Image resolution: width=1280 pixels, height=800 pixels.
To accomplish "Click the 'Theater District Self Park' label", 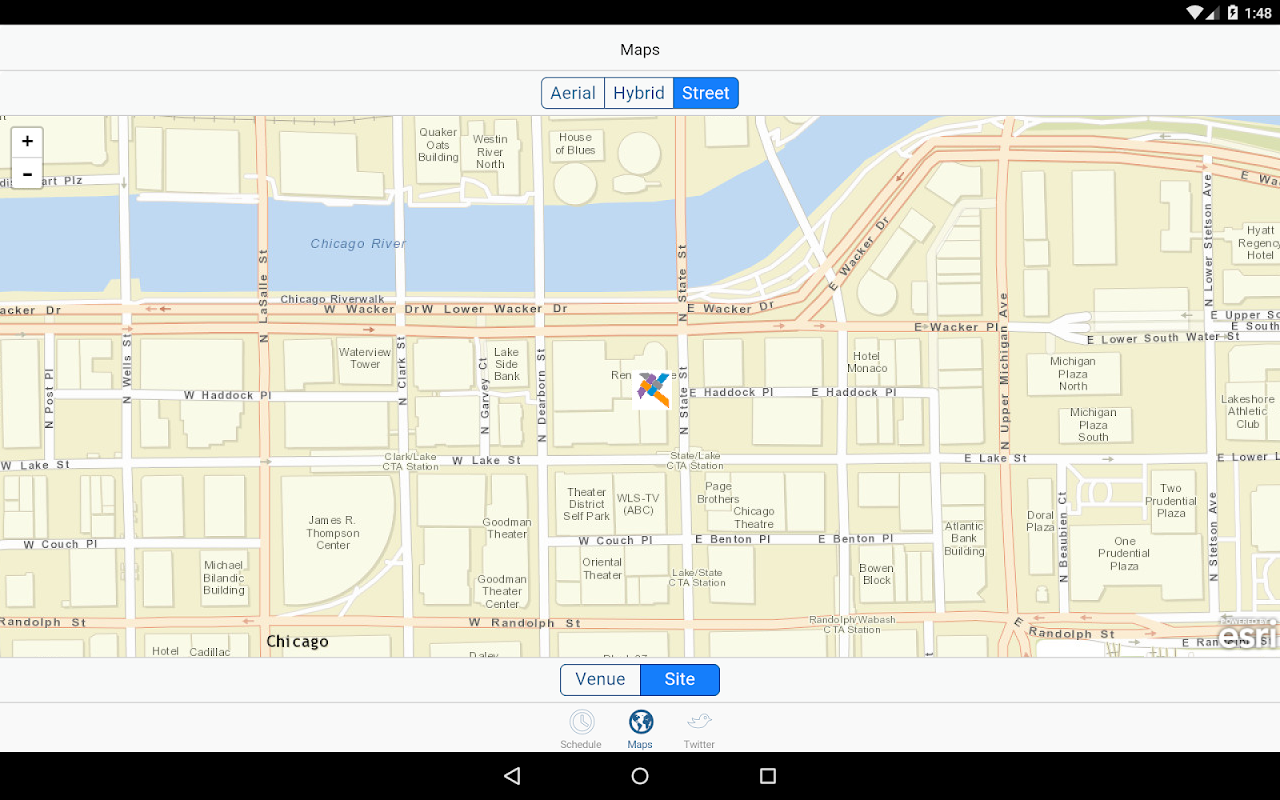I will [587, 504].
